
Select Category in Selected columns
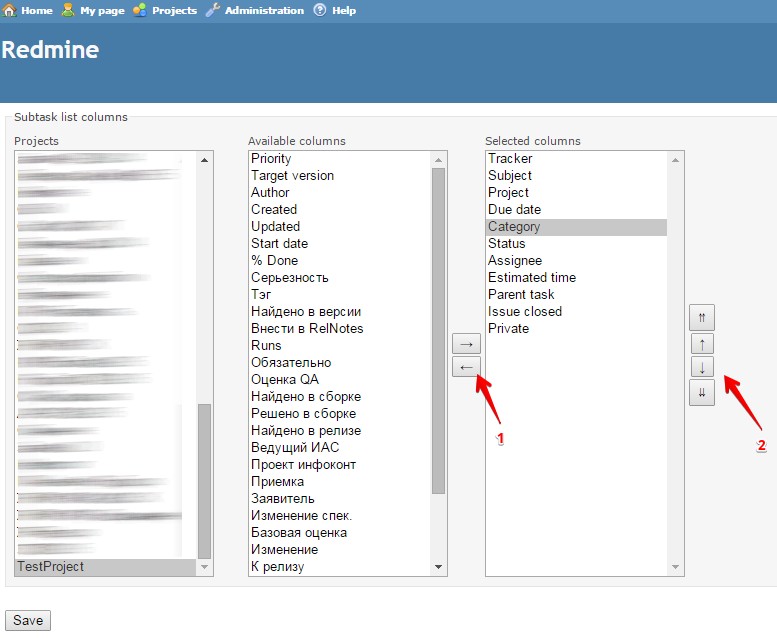[x=576, y=227]
